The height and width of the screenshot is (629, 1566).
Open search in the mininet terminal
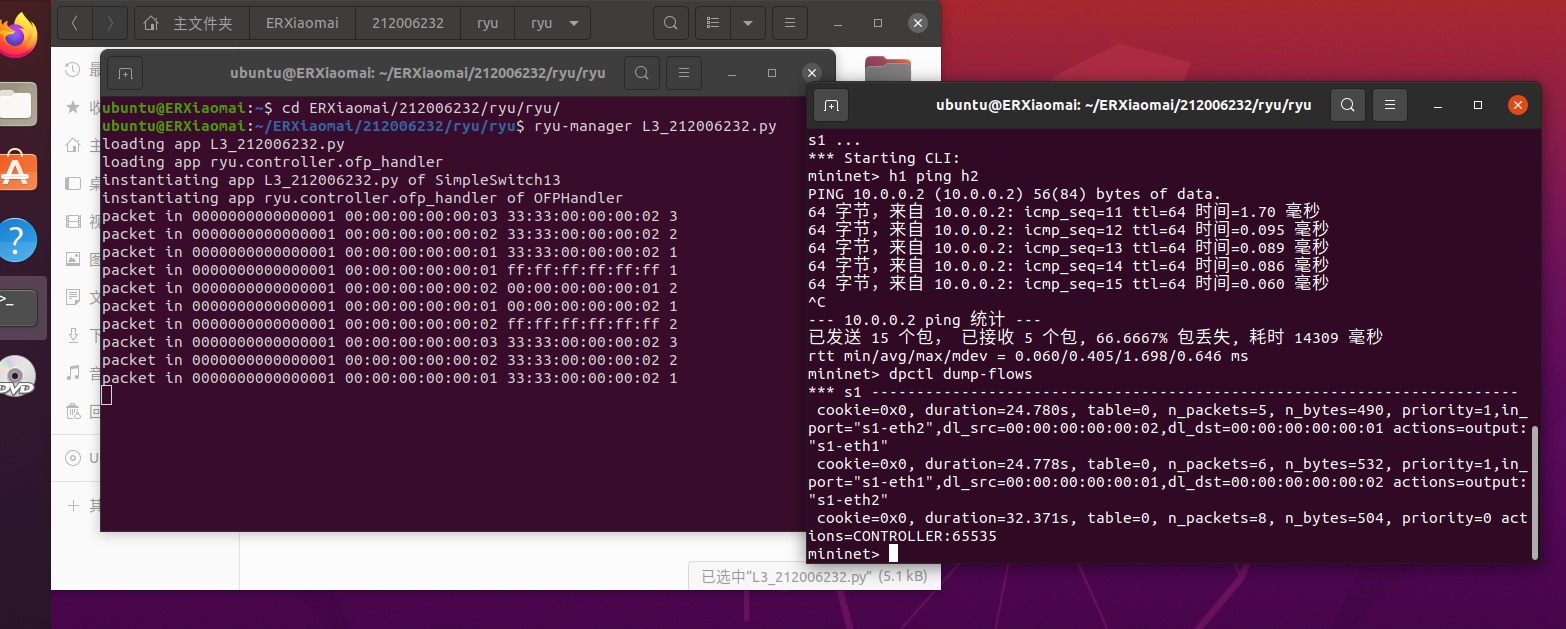point(1347,105)
